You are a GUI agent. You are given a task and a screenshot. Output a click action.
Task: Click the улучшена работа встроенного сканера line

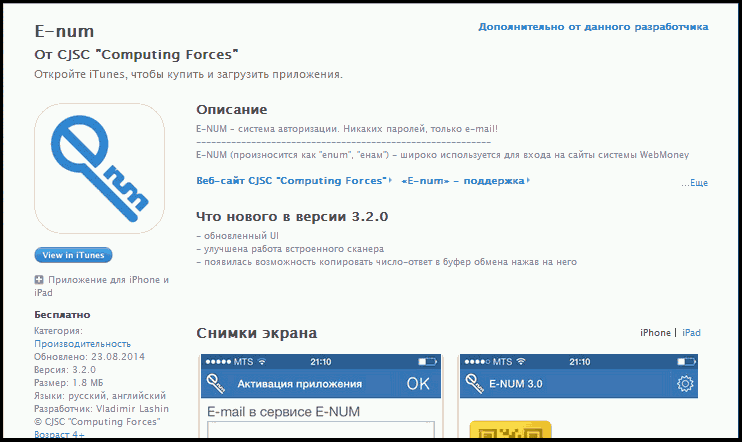(x=290, y=249)
